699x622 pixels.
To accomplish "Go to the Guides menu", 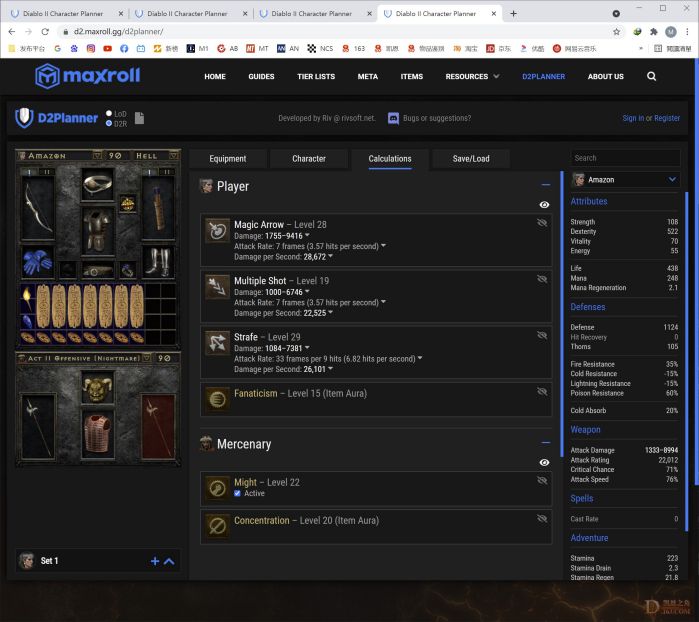I will [261, 76].
